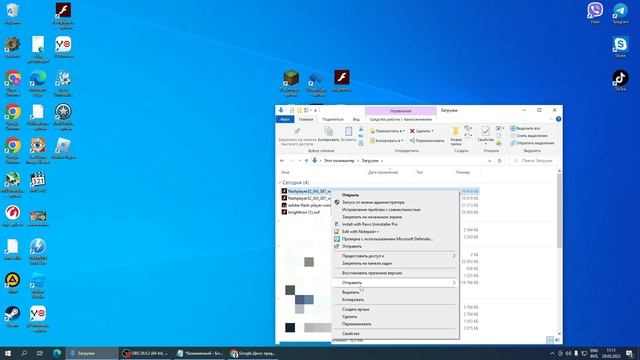Open the Application Tools ribbon tab
640x360 pixels.
point(400,119)
